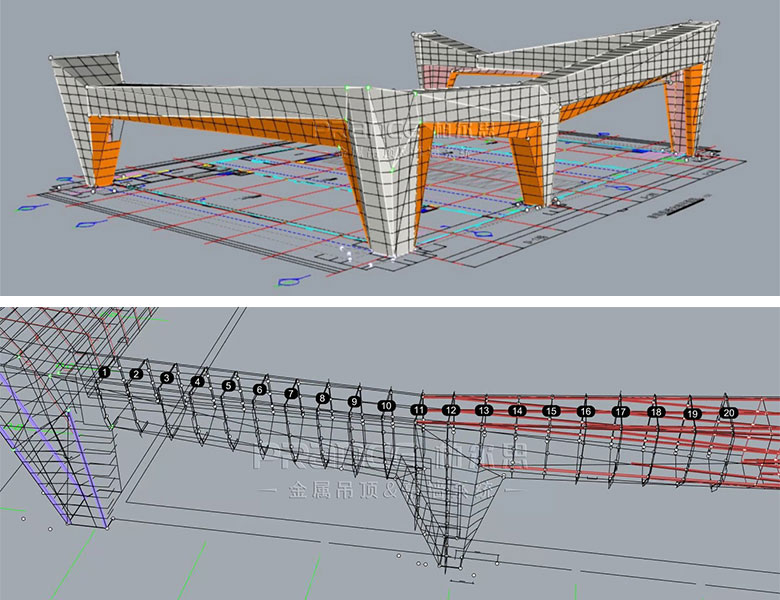Select section marker number 13

pos(483,410)
